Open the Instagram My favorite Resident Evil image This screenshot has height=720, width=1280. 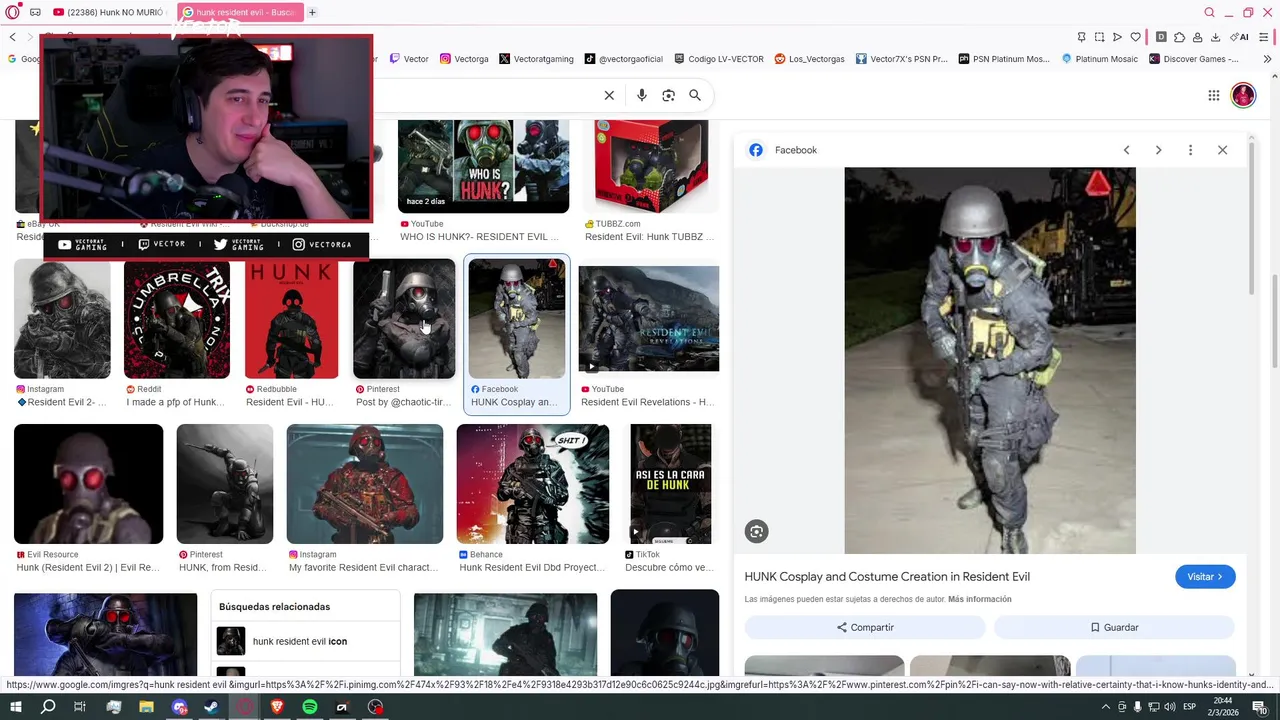pos(365,484)
